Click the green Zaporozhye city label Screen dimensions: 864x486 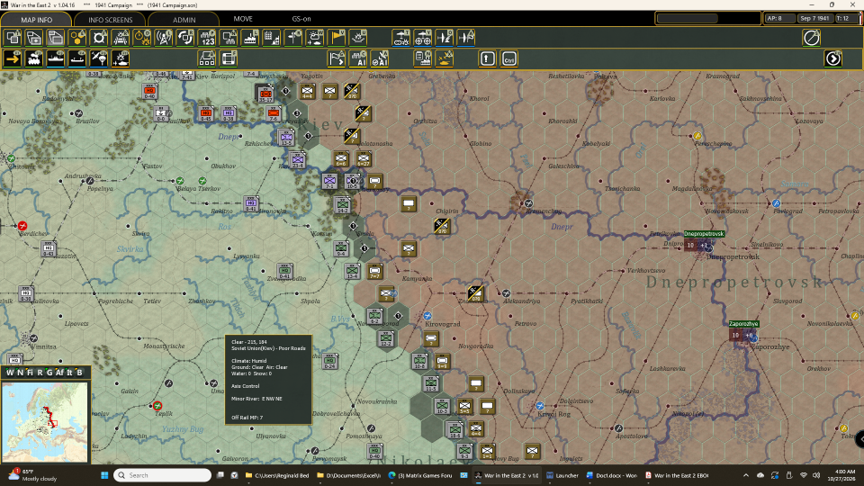coord(744,323)
